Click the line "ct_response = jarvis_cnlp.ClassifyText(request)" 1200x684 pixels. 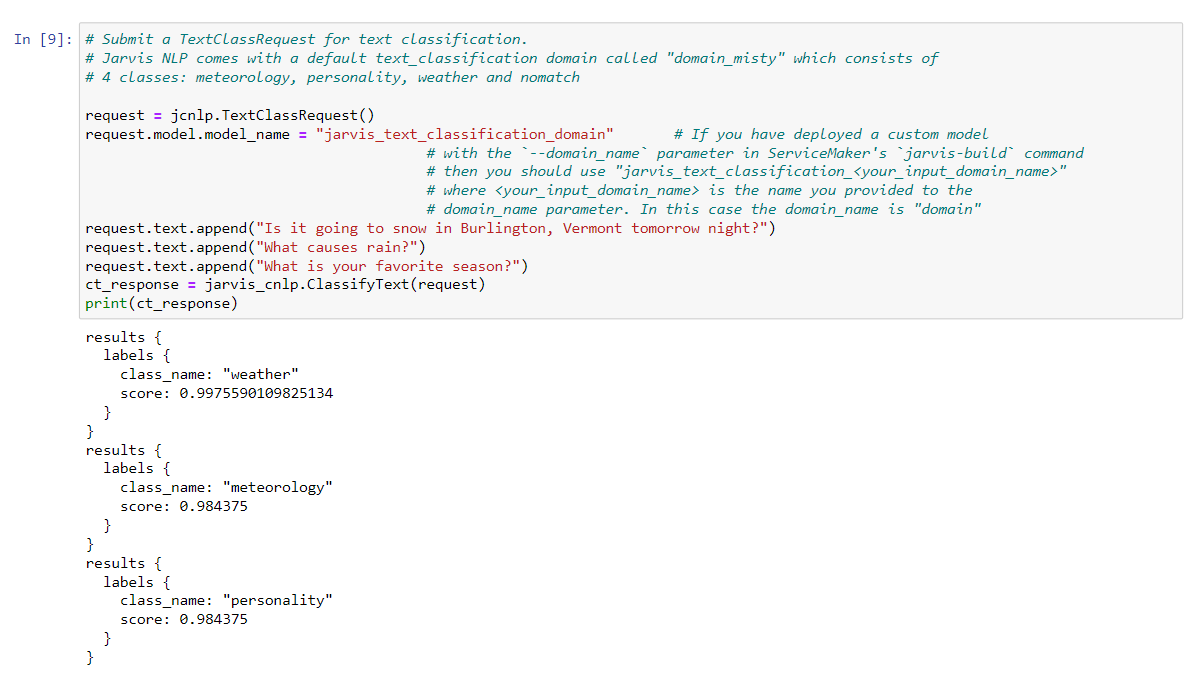click(285, 285)
